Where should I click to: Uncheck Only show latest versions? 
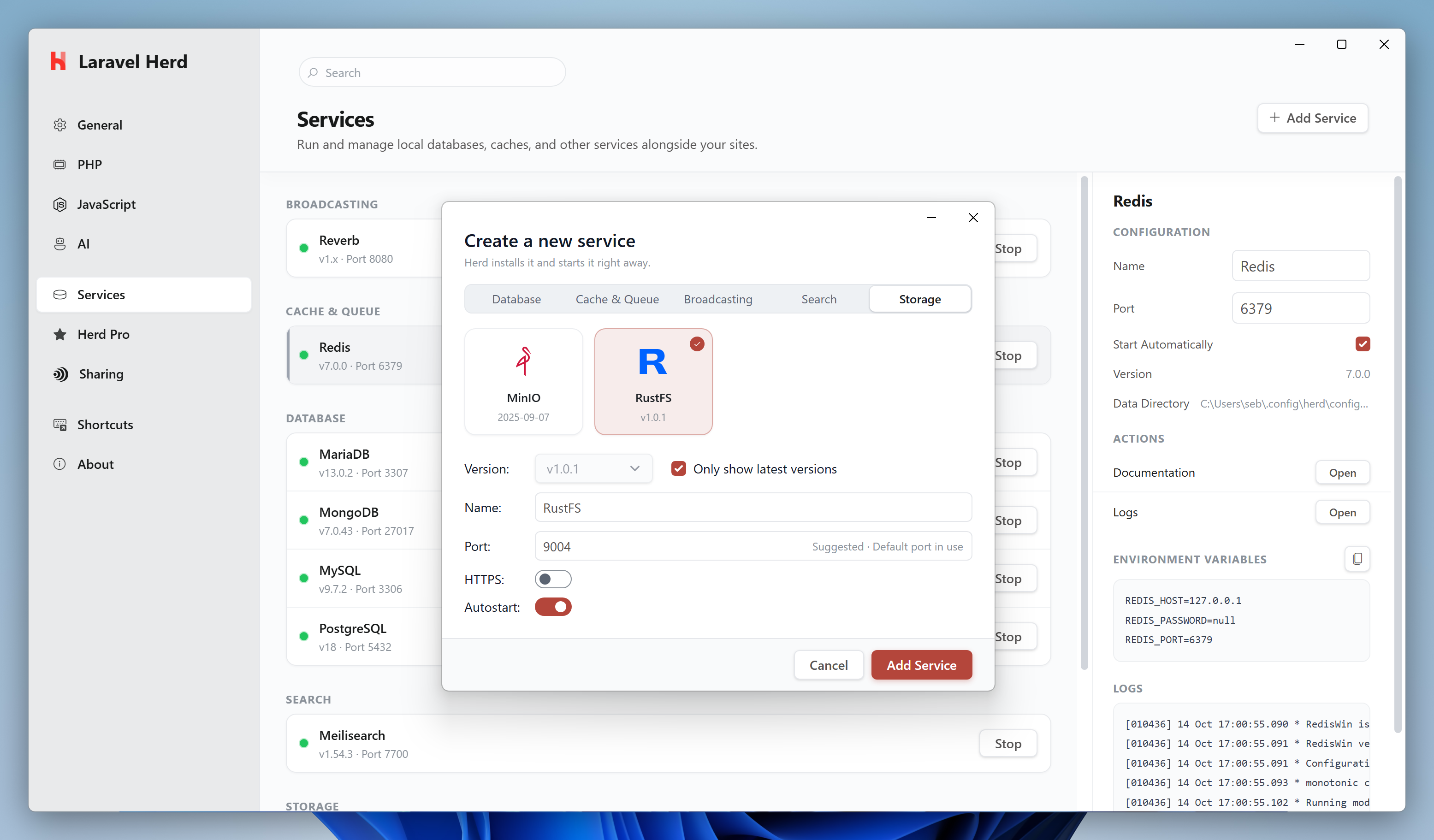point(678,468)
